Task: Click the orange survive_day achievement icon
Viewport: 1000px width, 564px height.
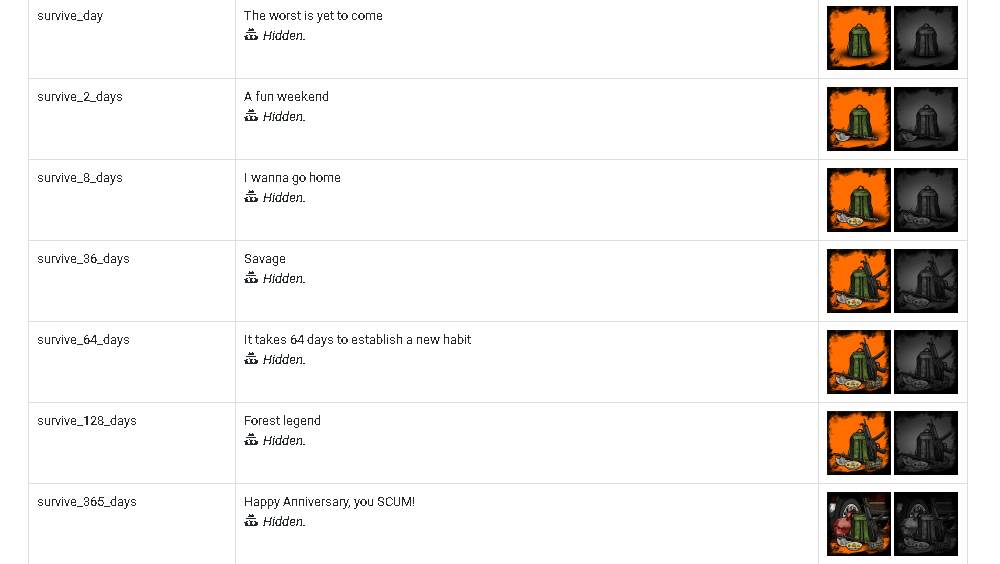Action: tap(858, 38)
